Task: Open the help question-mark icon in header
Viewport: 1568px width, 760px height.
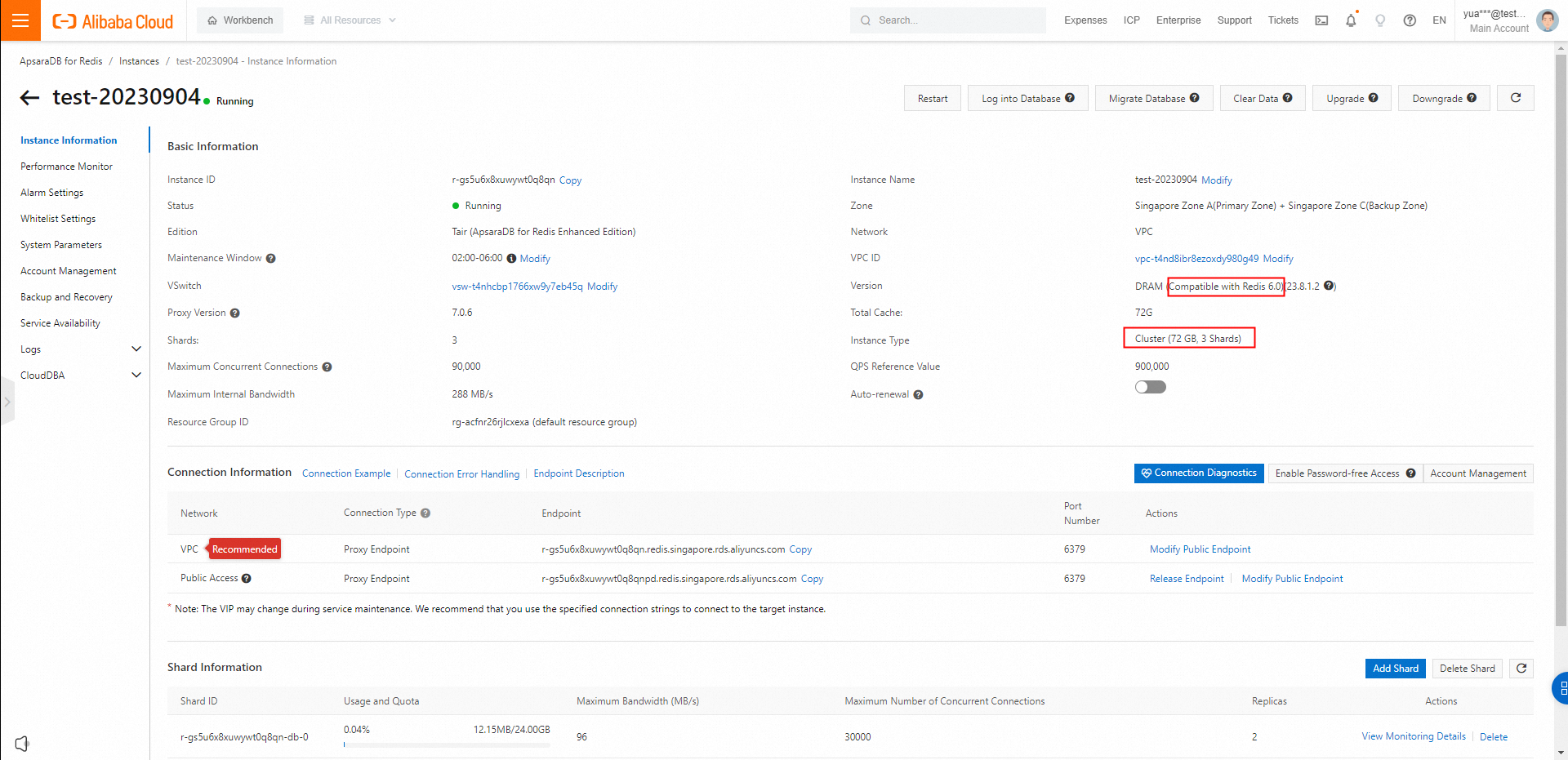Action: 1410,20
